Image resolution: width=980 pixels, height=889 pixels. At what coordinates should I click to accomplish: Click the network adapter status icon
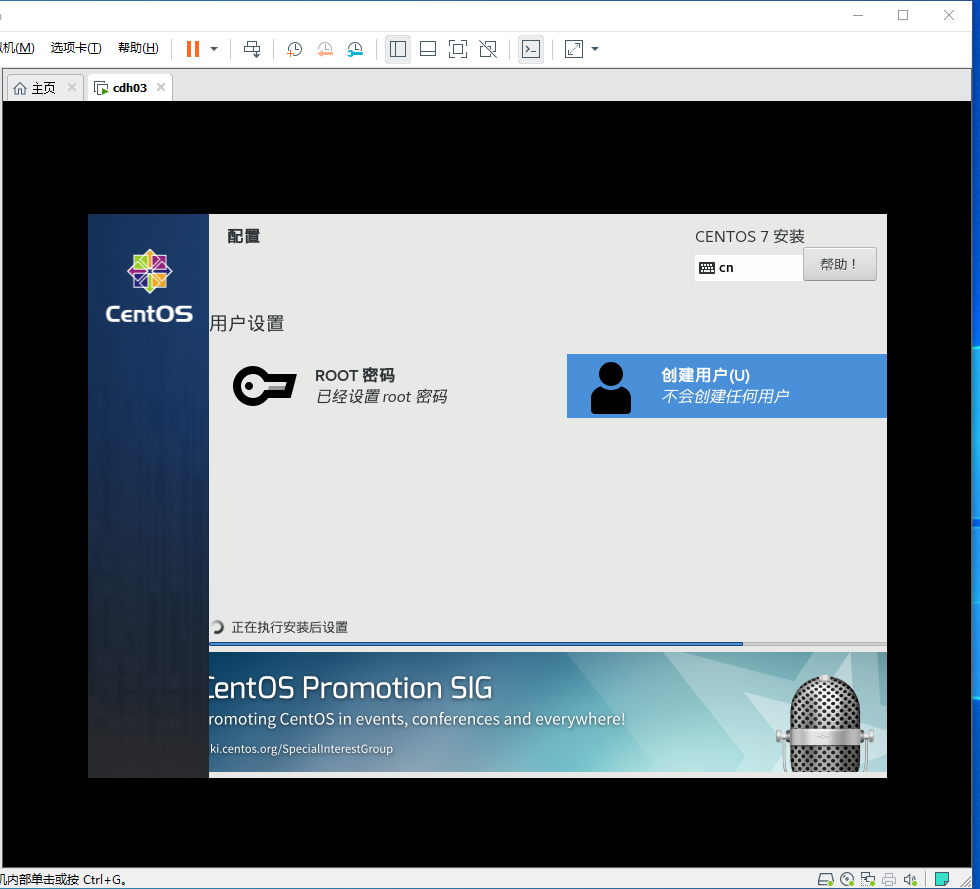click(x=868, y=879)
